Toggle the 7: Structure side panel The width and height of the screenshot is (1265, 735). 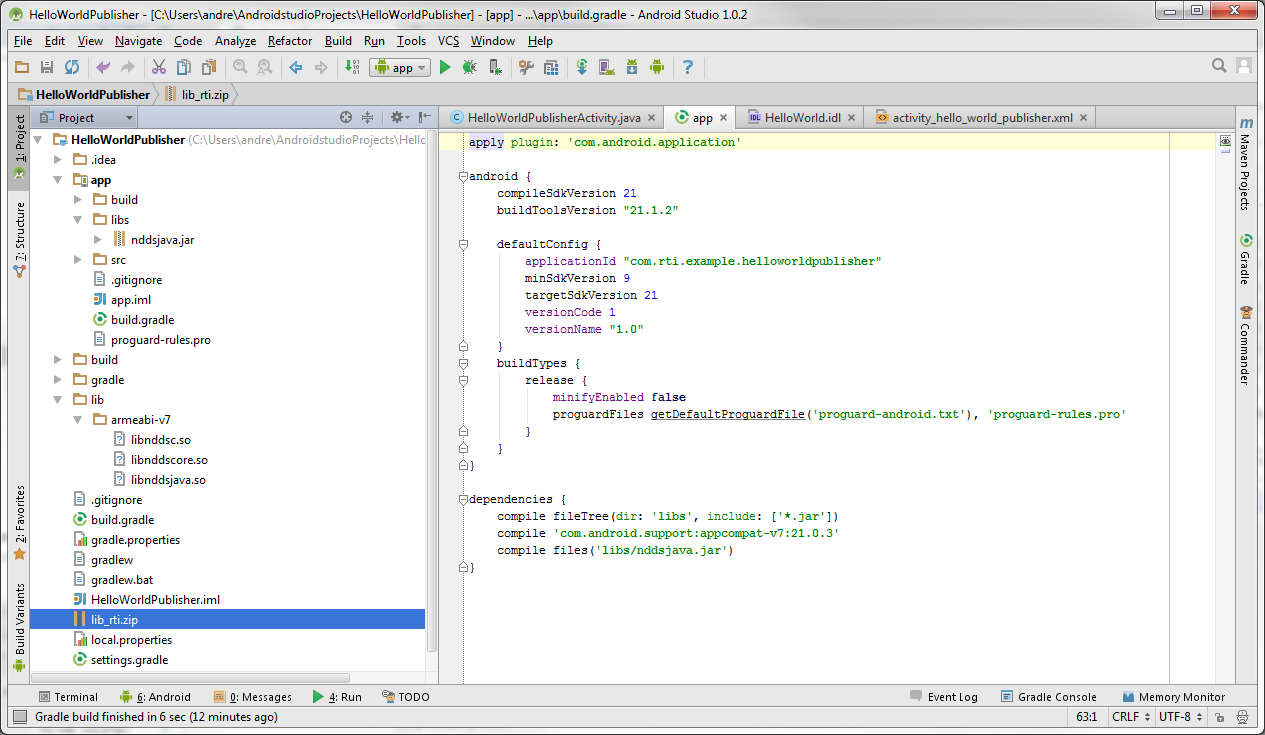[19, 239]
